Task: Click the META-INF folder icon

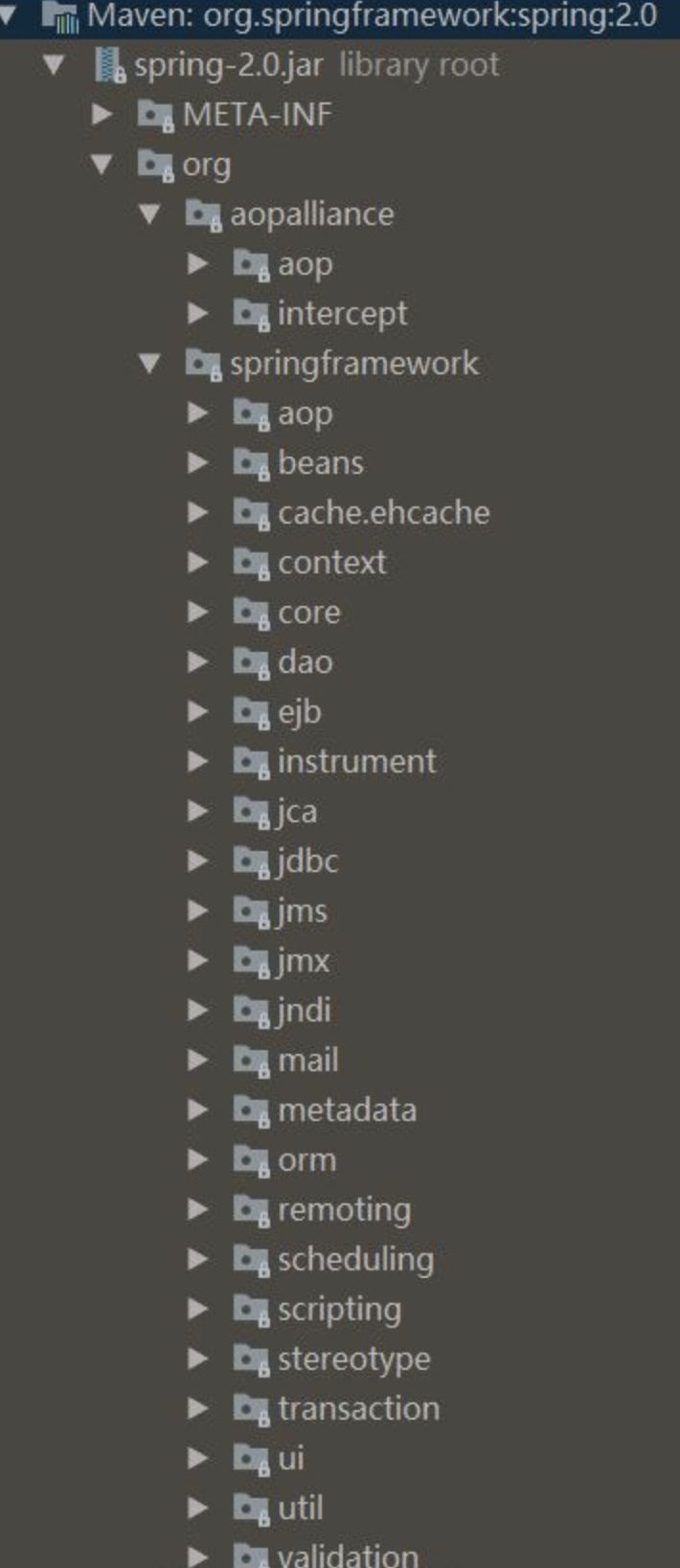Action: click(155, 115)
